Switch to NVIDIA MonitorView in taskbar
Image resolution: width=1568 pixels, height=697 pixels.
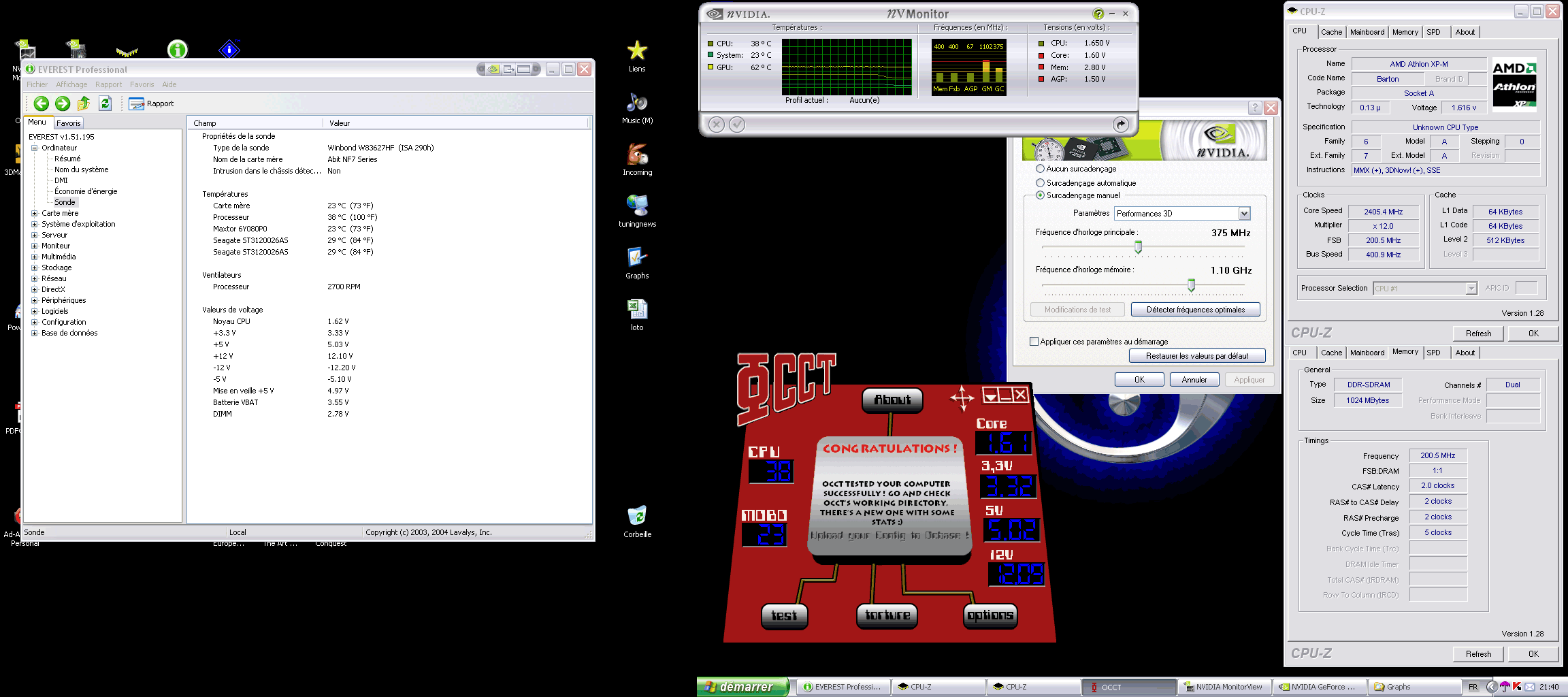click(1223, 687)
